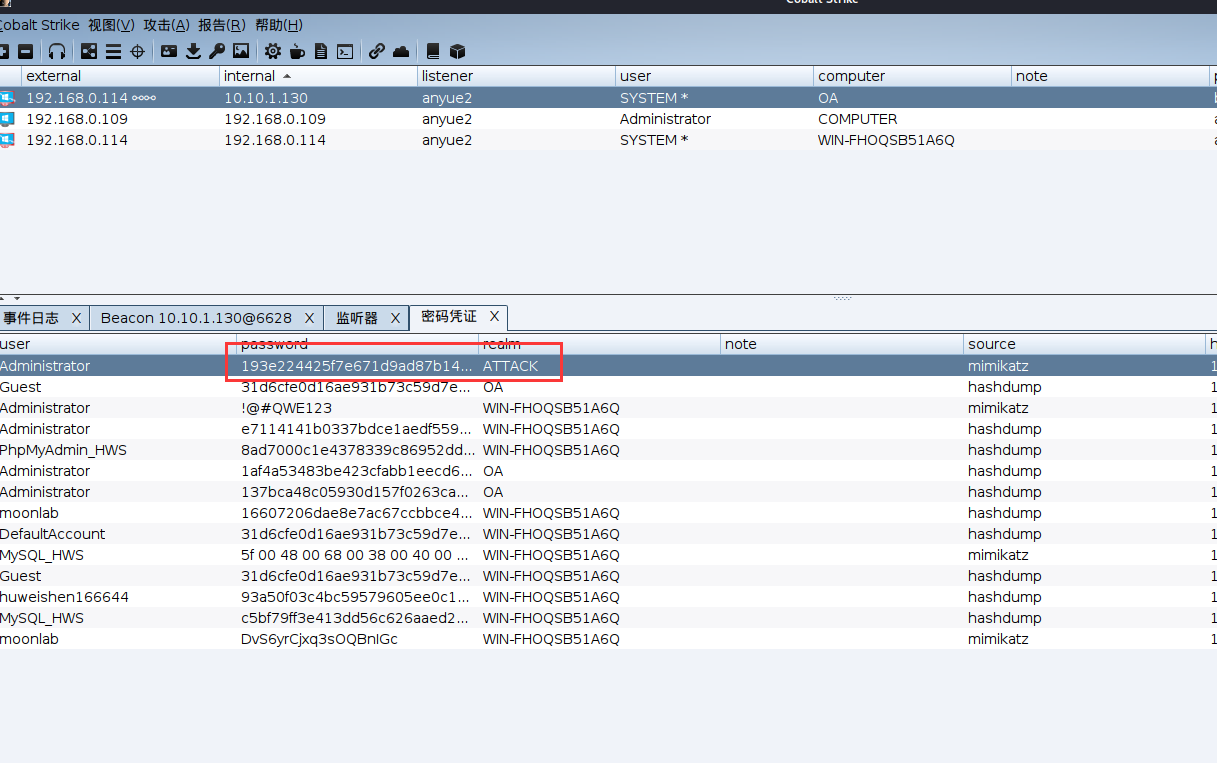Select MySQL_HWS row with mimikatz source
This screenshot has width=1217, height=763.
pos(608,555)
